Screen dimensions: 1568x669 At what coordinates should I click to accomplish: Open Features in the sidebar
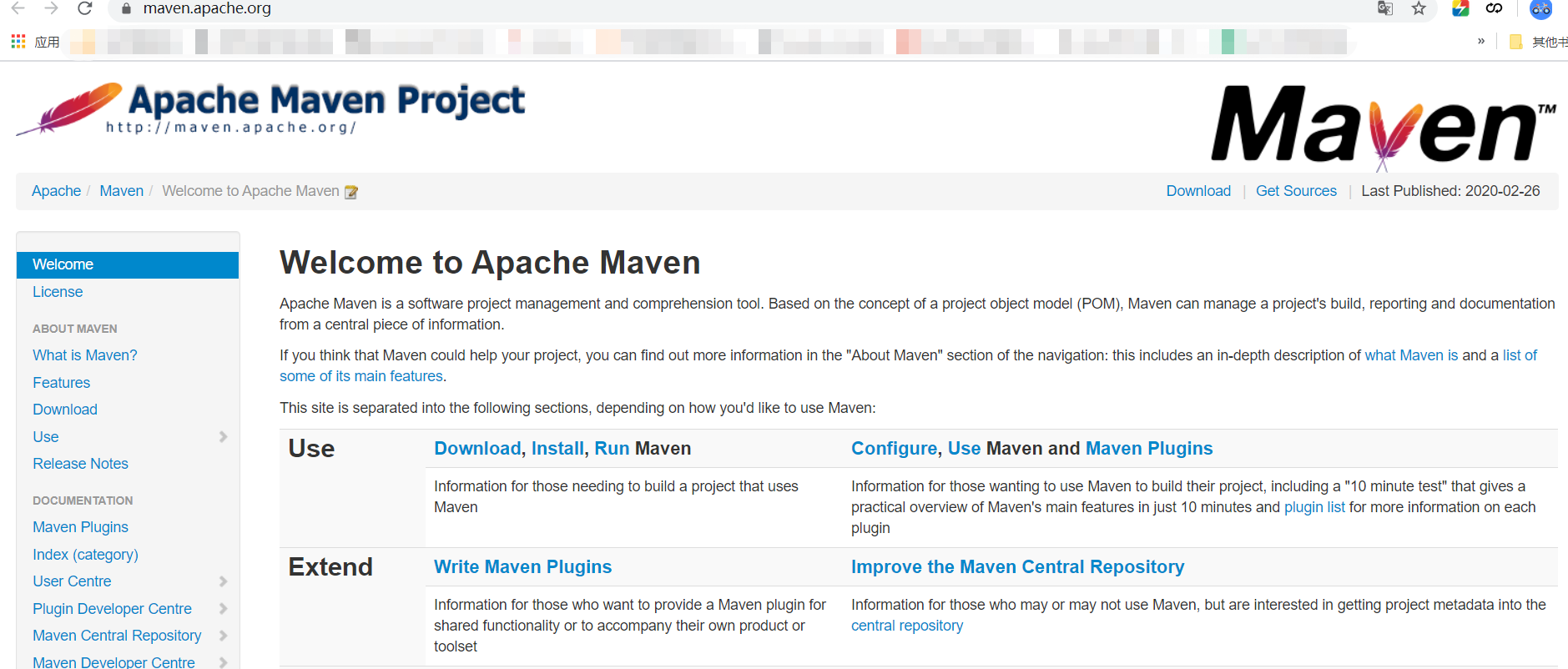pos(61,383)
